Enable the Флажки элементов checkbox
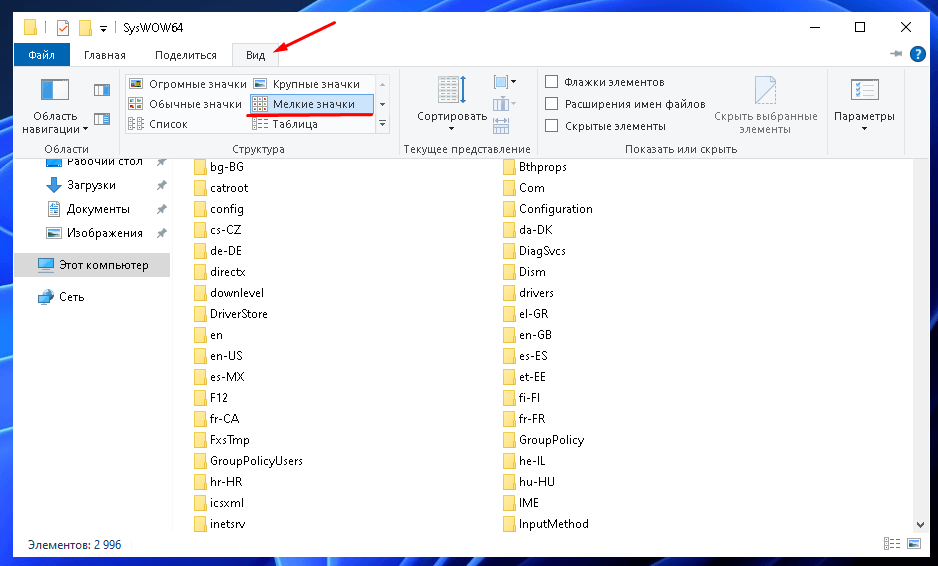Image resolution: width=938 pixels, height=566 pixels. 551,82
